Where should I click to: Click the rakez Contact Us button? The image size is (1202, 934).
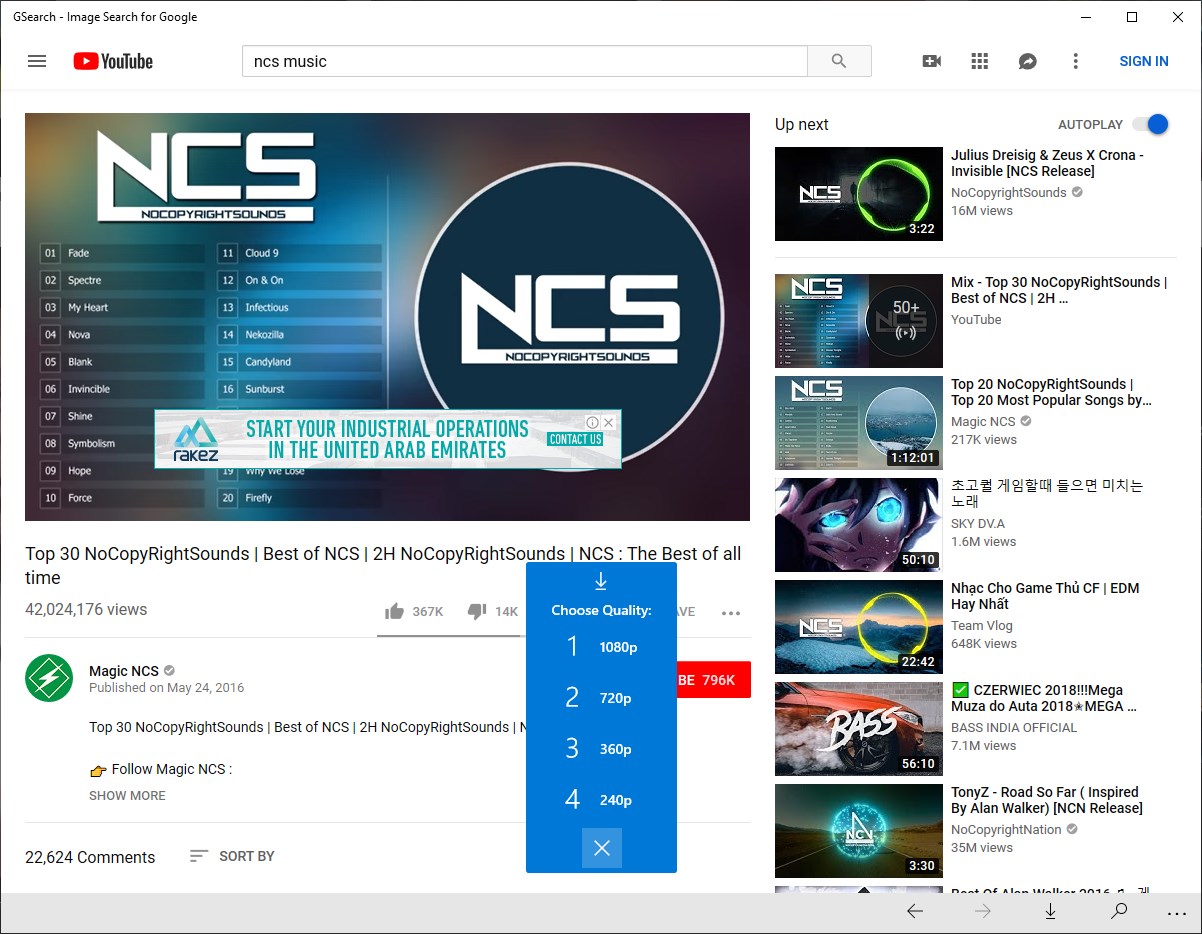tap(575, 439)
